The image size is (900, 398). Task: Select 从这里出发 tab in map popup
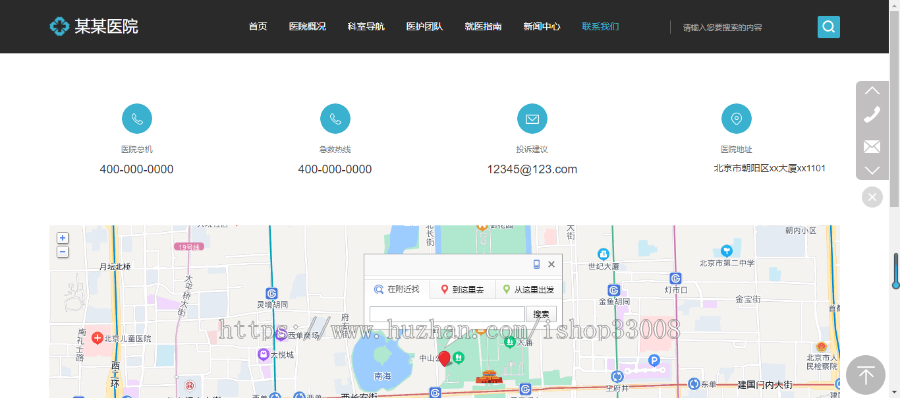coord(528,290)
